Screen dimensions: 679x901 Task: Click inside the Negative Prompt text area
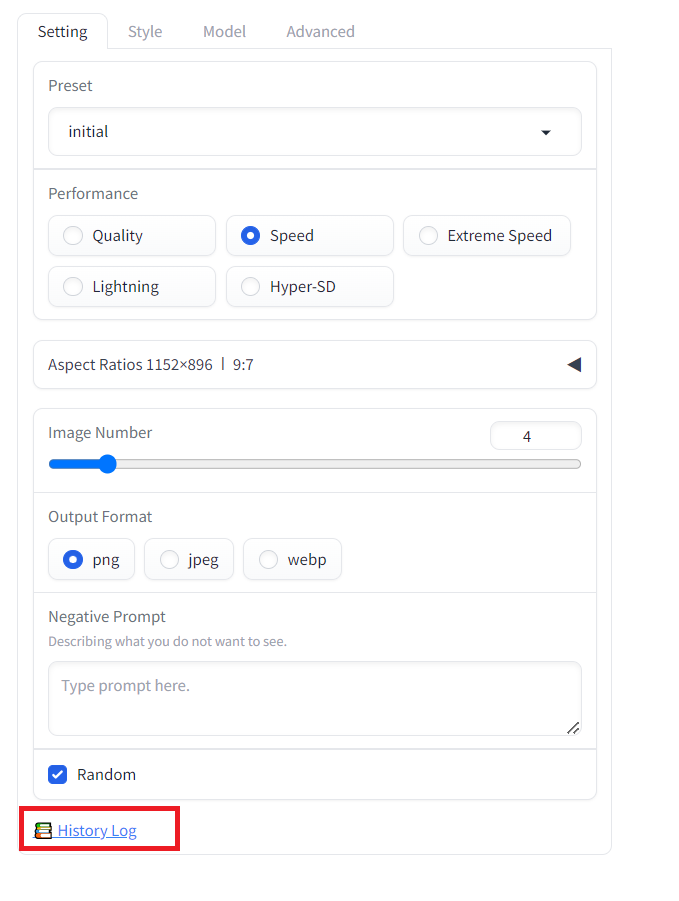point(315,698)
